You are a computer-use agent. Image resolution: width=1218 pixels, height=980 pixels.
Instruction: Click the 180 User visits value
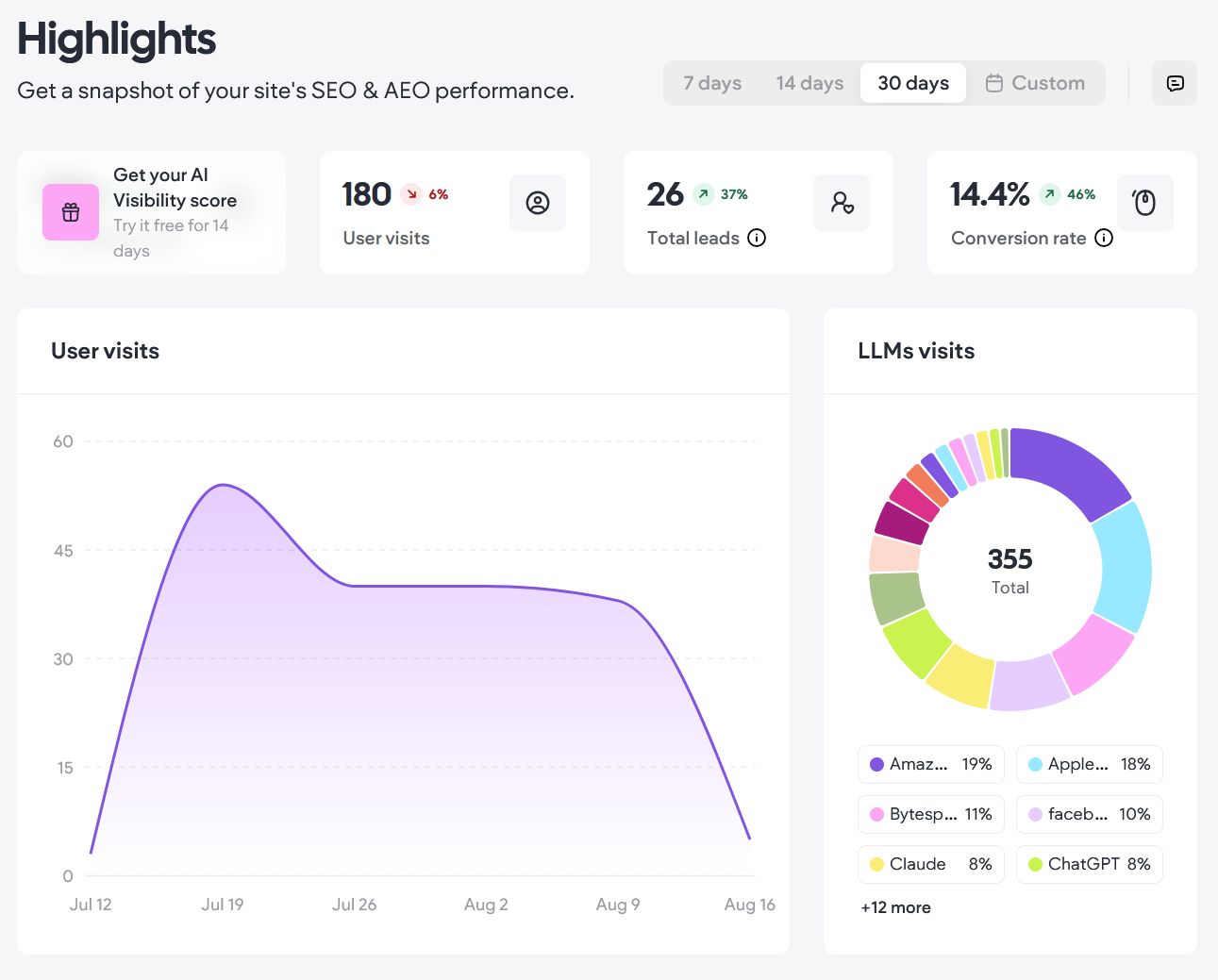pyautogui.click(x=366, y=194)
